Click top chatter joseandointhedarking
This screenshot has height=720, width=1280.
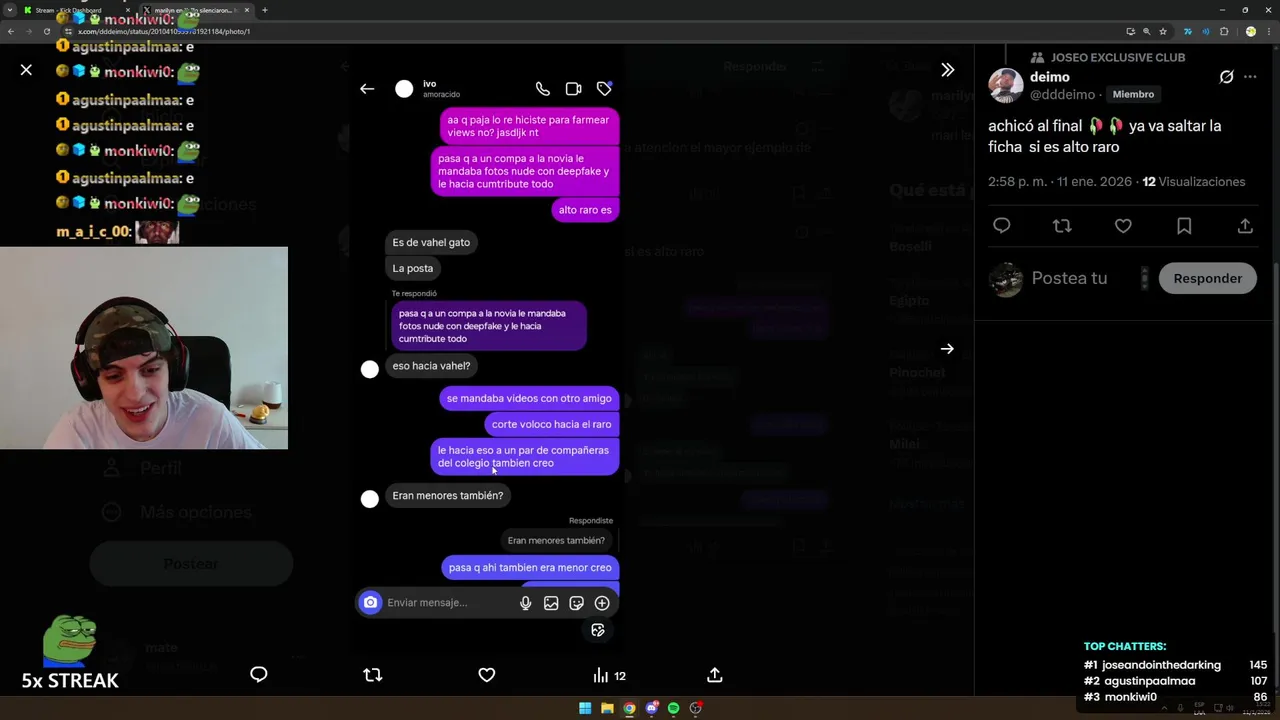1161,665
